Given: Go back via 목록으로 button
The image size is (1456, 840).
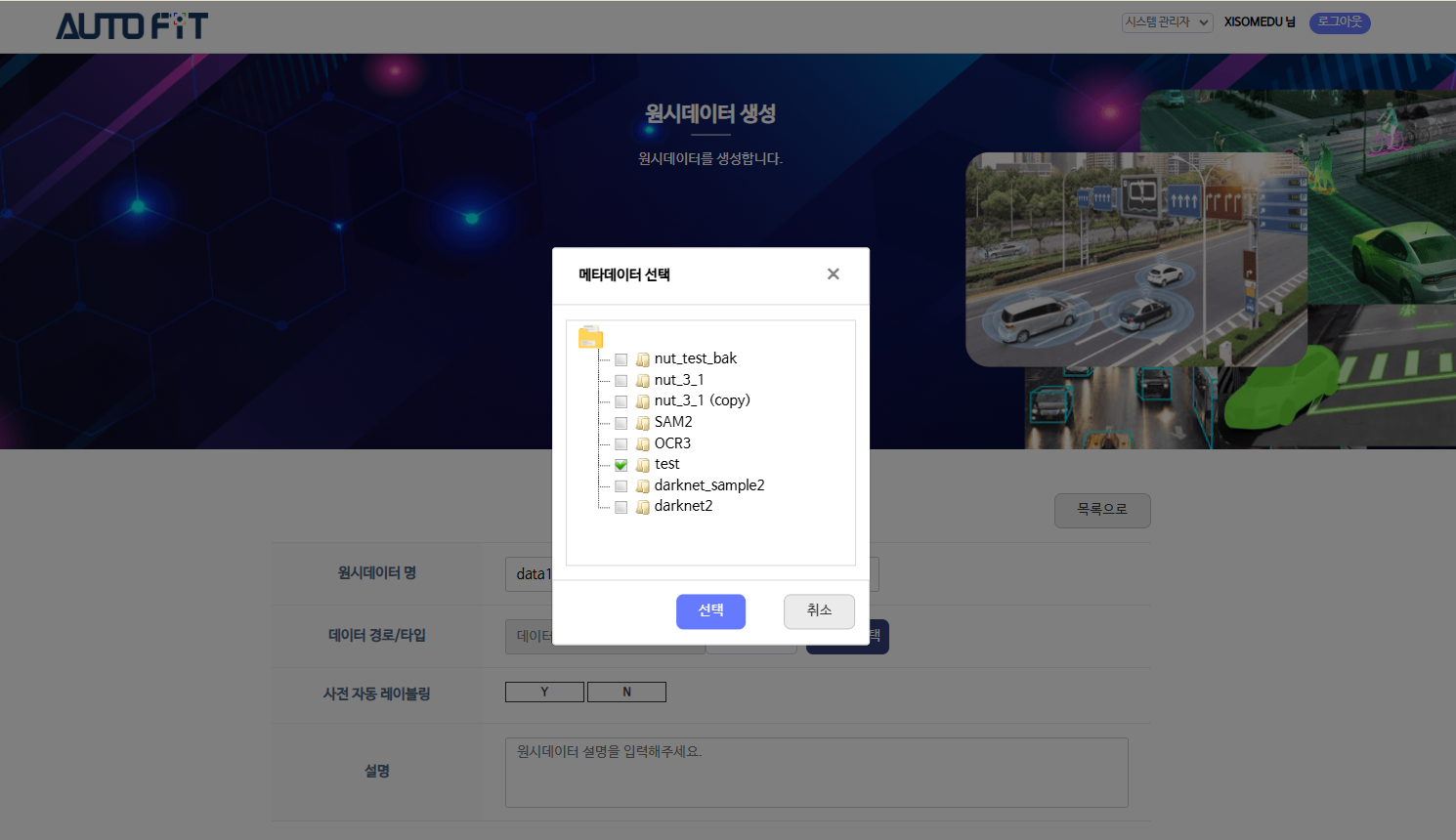Looking at the screenshot, I should [x=1101, y=510].
